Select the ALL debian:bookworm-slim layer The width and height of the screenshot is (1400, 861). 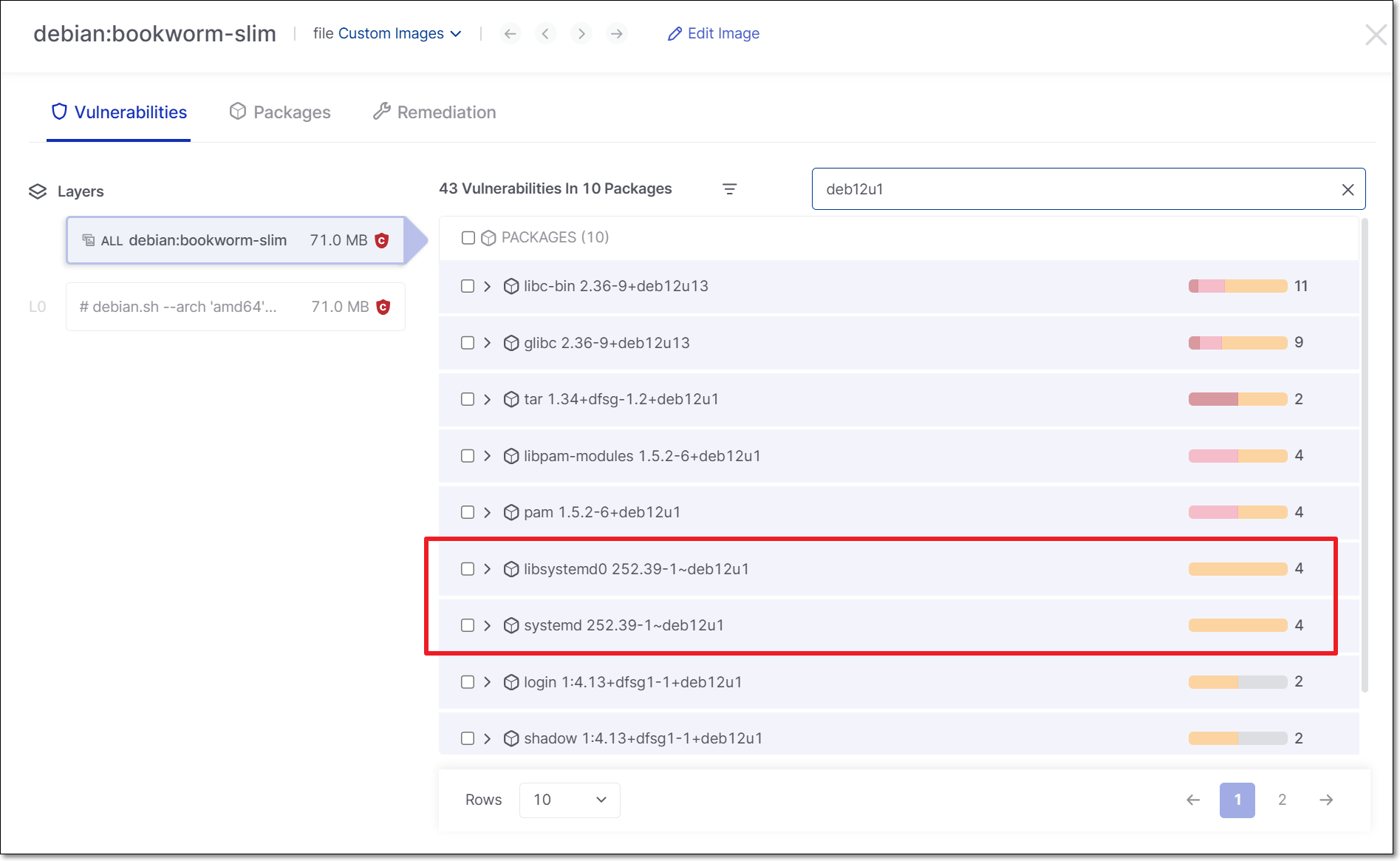(235, 240)
